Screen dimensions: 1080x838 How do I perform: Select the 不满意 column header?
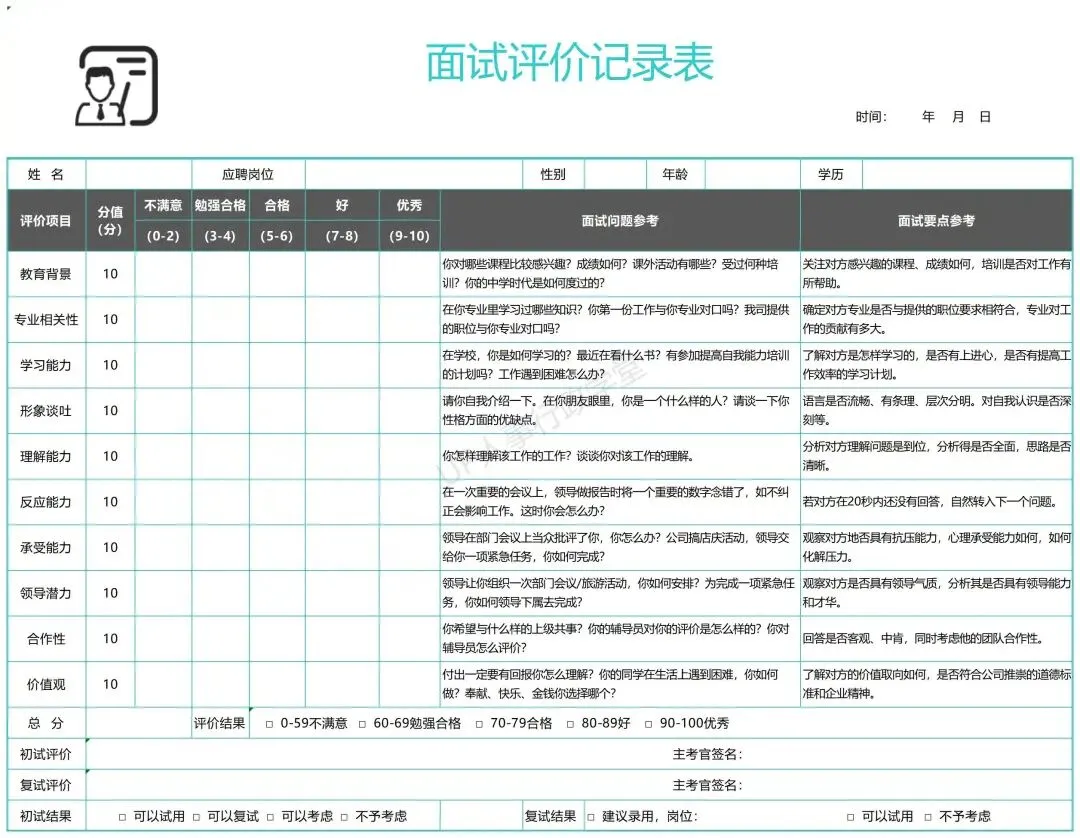click(163, 205)
